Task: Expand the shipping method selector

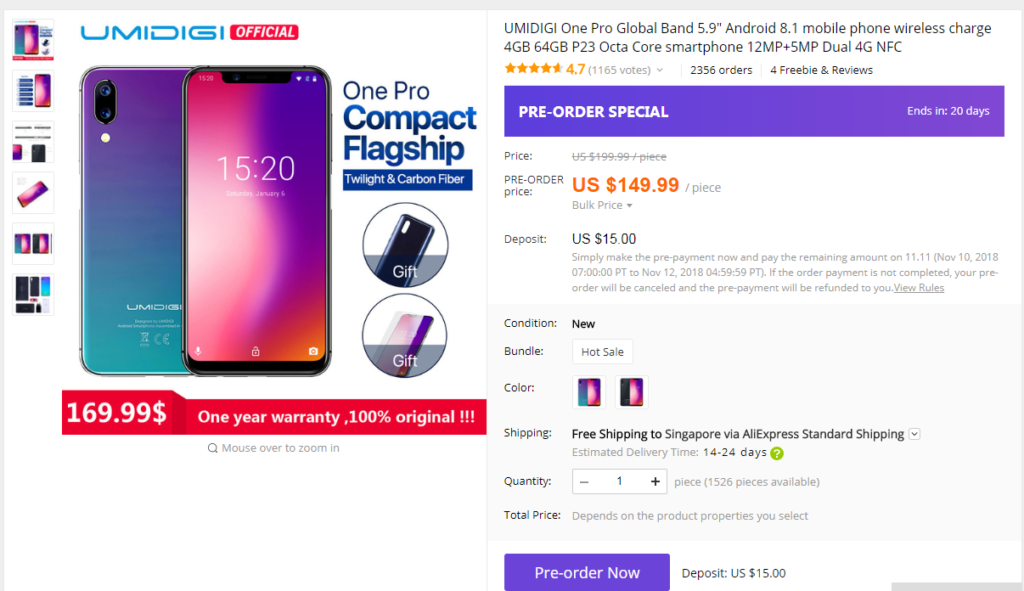Action: 915,434
